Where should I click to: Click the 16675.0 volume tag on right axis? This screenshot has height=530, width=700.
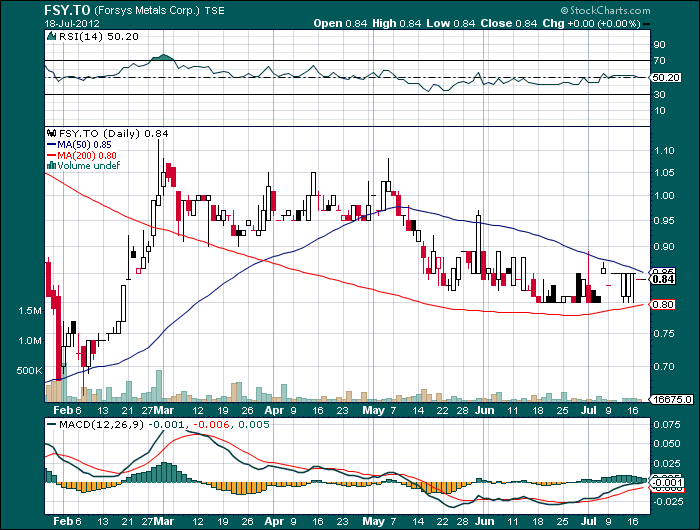point(671,399)
